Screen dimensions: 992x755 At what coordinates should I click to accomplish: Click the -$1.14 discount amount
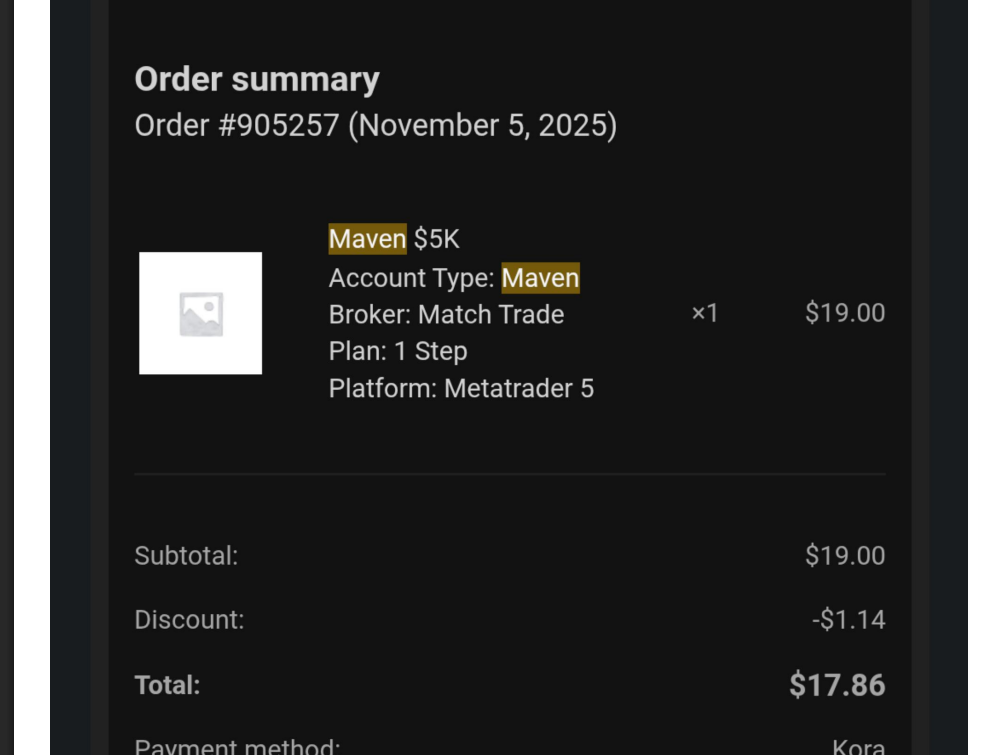point(848,620)
